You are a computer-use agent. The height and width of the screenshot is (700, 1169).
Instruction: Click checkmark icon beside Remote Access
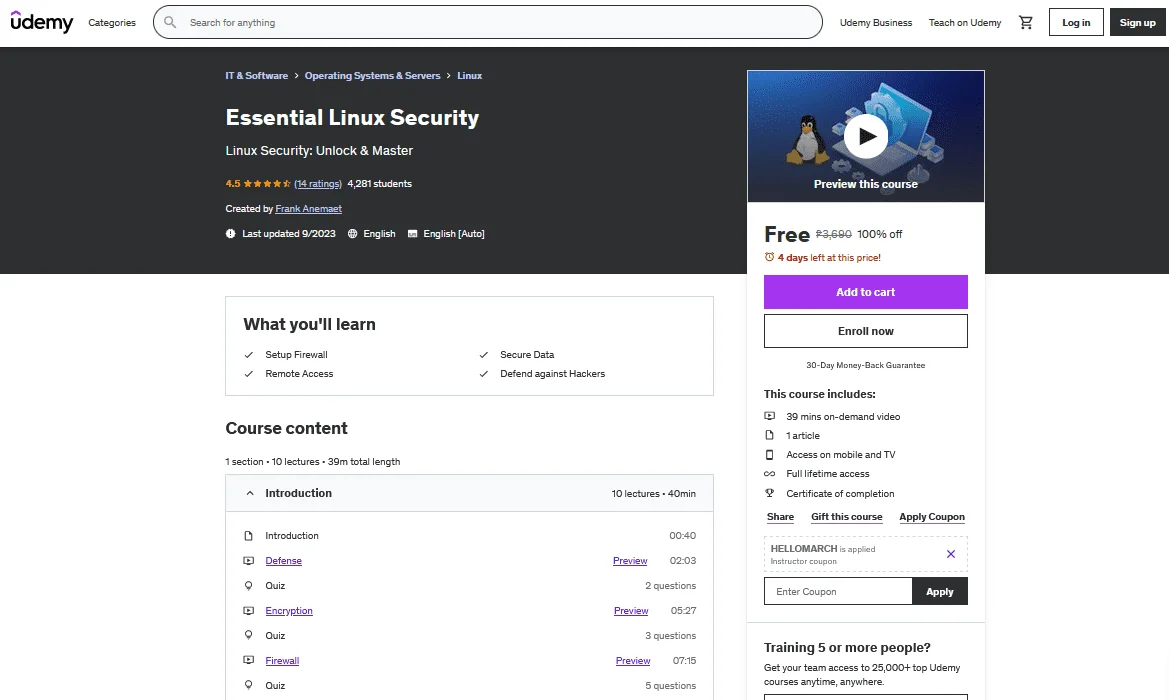click(249, 374)
